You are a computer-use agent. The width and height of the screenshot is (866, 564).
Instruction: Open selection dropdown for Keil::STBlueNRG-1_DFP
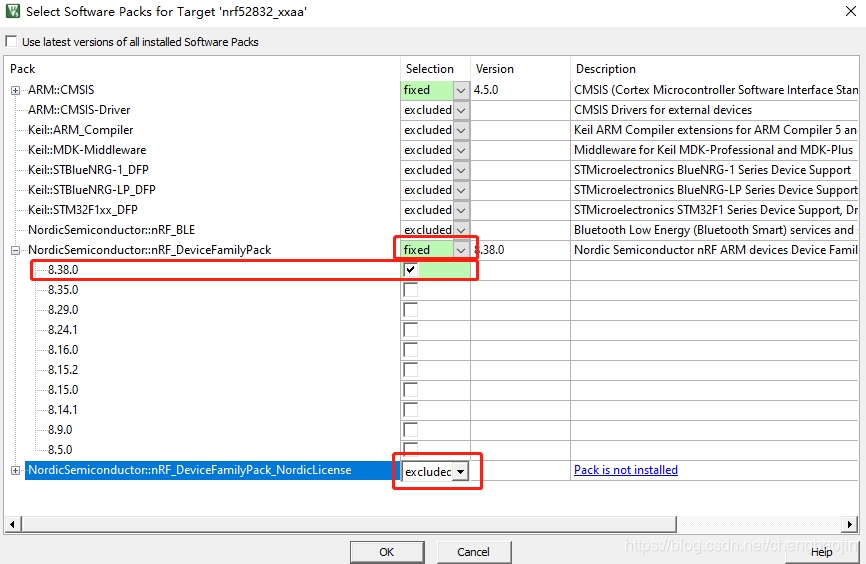(x=461, y=170)
